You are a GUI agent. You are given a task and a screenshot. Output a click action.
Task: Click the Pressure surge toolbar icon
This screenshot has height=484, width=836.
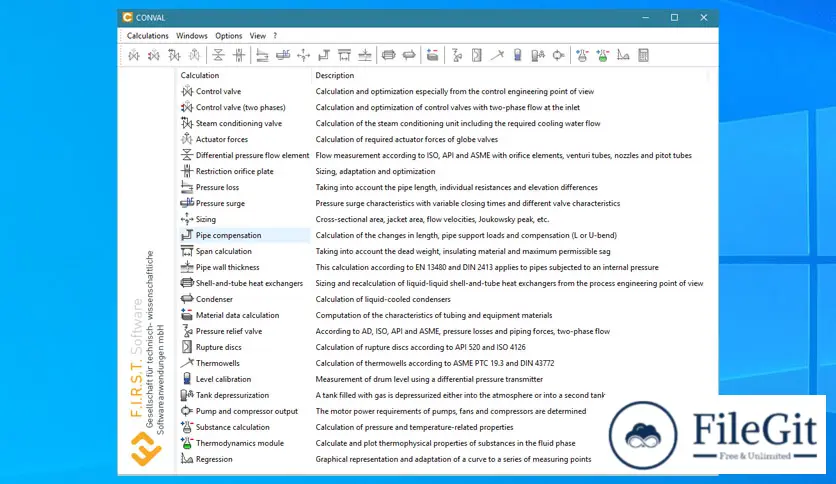tap(283, 55)
